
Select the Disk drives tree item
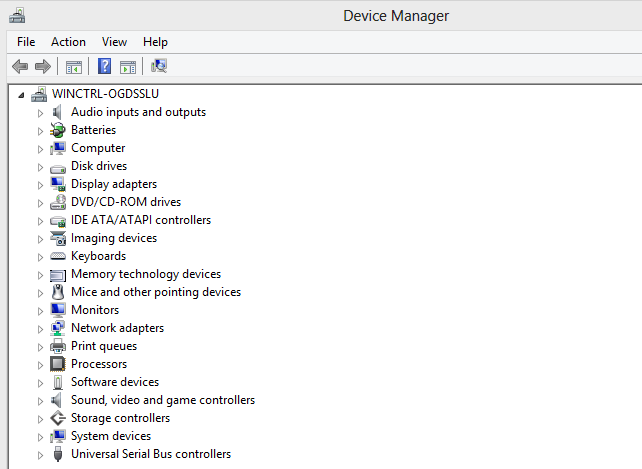pyautogui.click(x=98, y=166)
